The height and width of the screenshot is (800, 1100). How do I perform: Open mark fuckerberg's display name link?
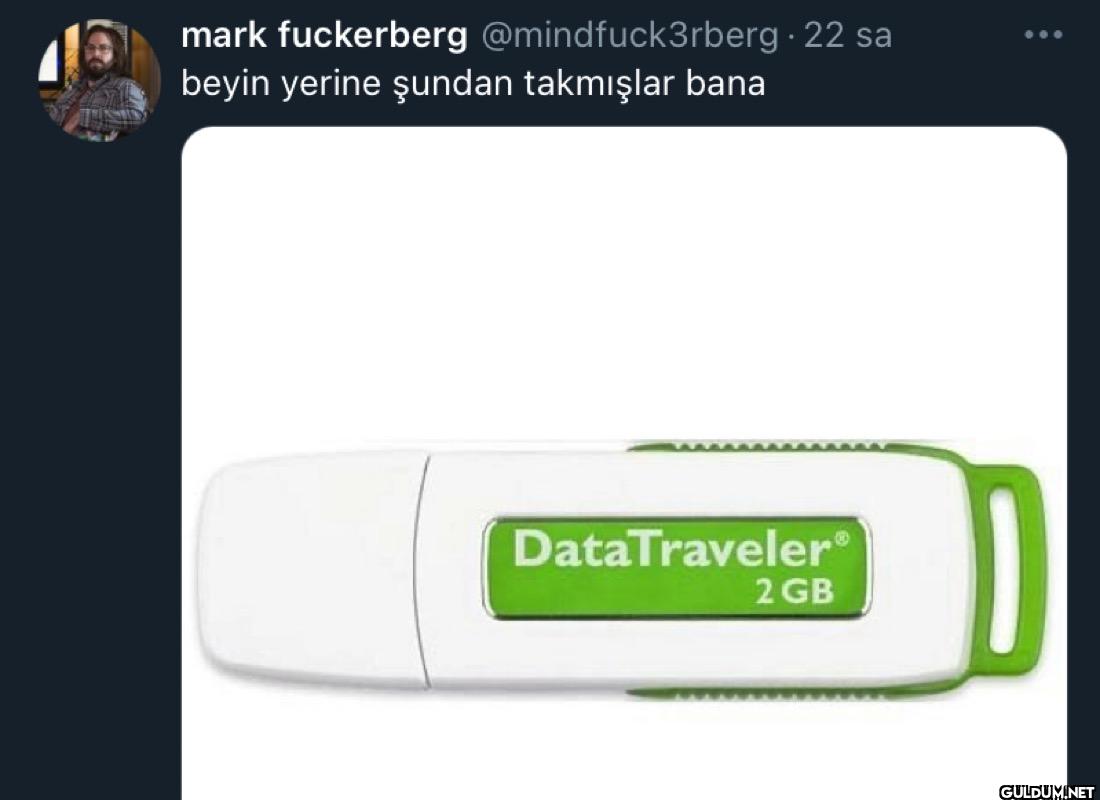(324, 34)
